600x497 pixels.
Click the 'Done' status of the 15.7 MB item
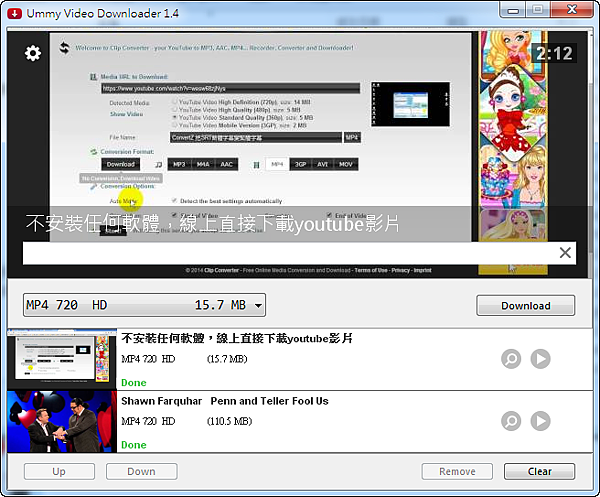[134, 383]
